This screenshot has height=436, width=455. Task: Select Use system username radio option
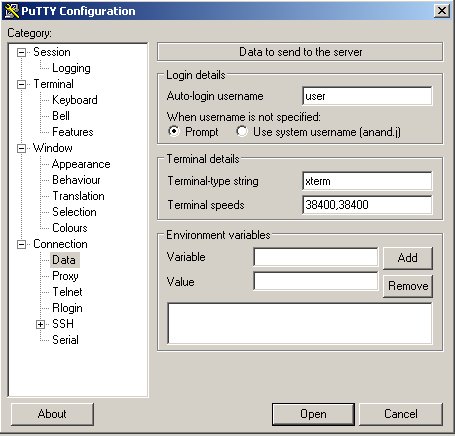(242, 131)
